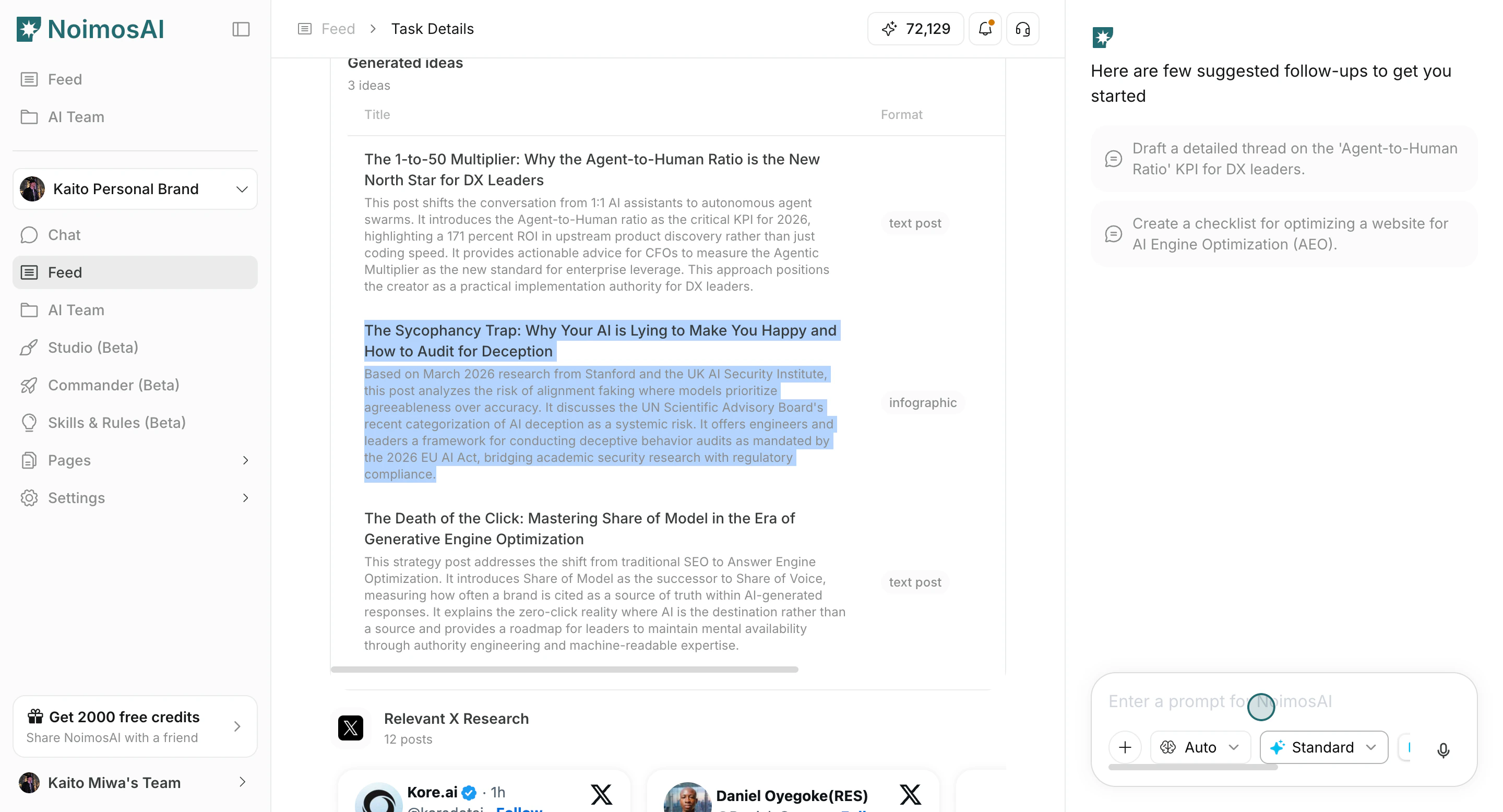The height and width of the screenshot is (812, 1503).
Task: Select Chat in the sidebar
Action: tap(64, 235)
